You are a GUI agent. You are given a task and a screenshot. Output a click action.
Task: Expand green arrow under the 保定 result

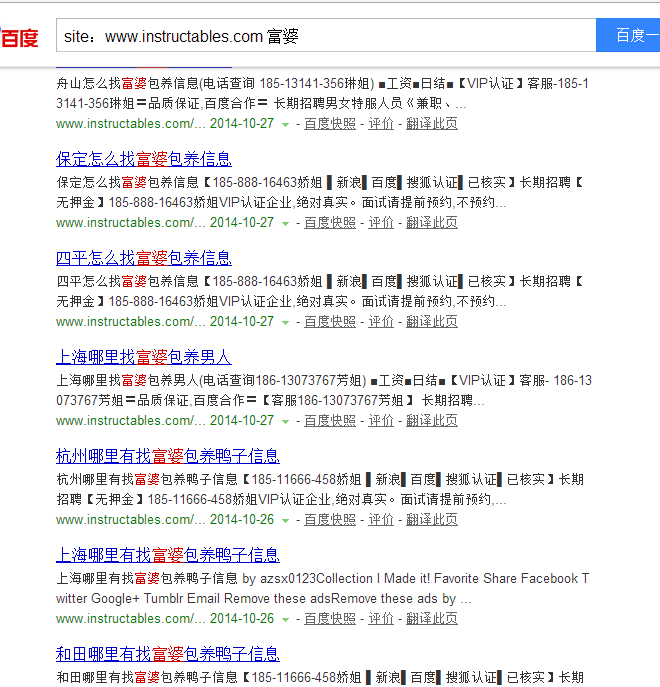(286, 224)
